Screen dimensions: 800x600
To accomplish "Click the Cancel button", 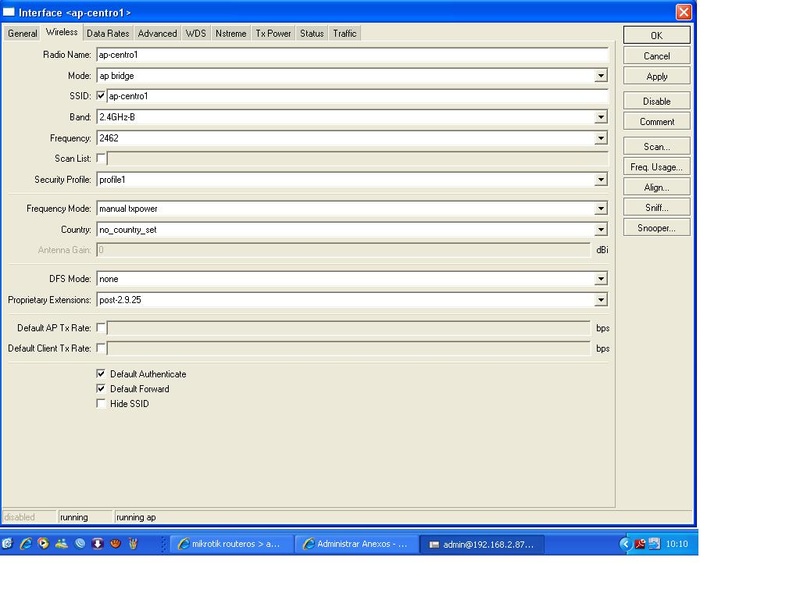I will 657,56.
